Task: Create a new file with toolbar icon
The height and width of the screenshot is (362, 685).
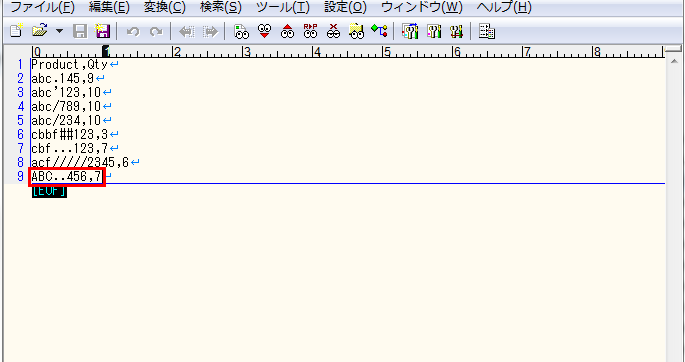Action: tap(16, 31)
